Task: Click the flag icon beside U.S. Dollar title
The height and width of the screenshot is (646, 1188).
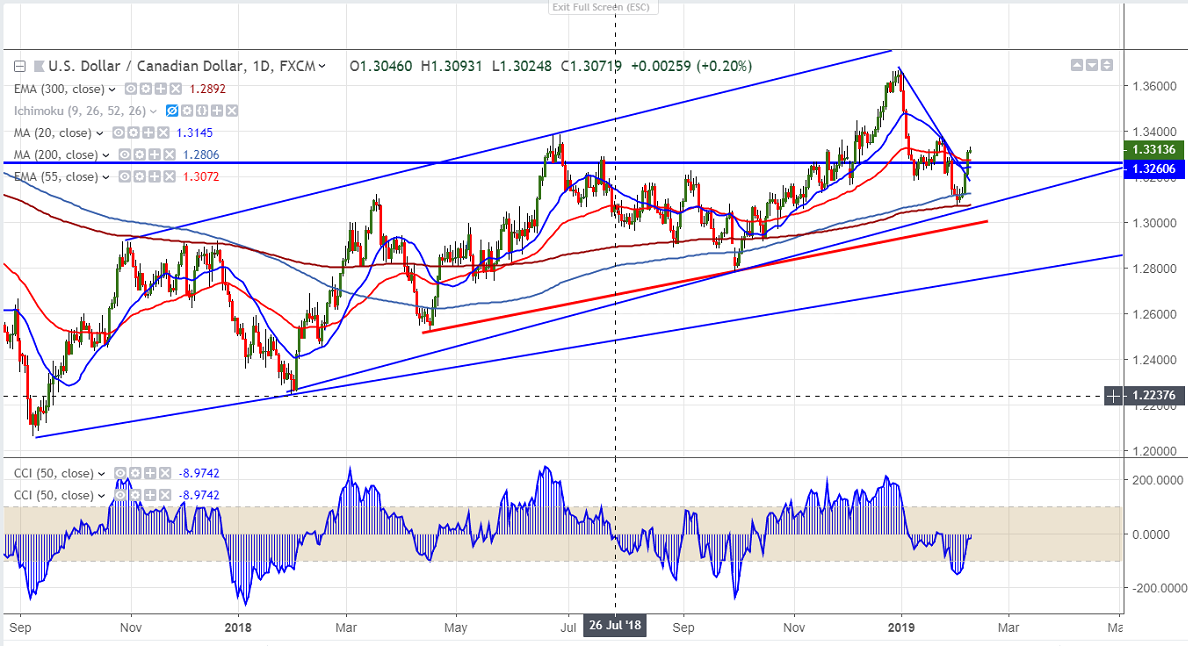Action: tap(39, 66)
